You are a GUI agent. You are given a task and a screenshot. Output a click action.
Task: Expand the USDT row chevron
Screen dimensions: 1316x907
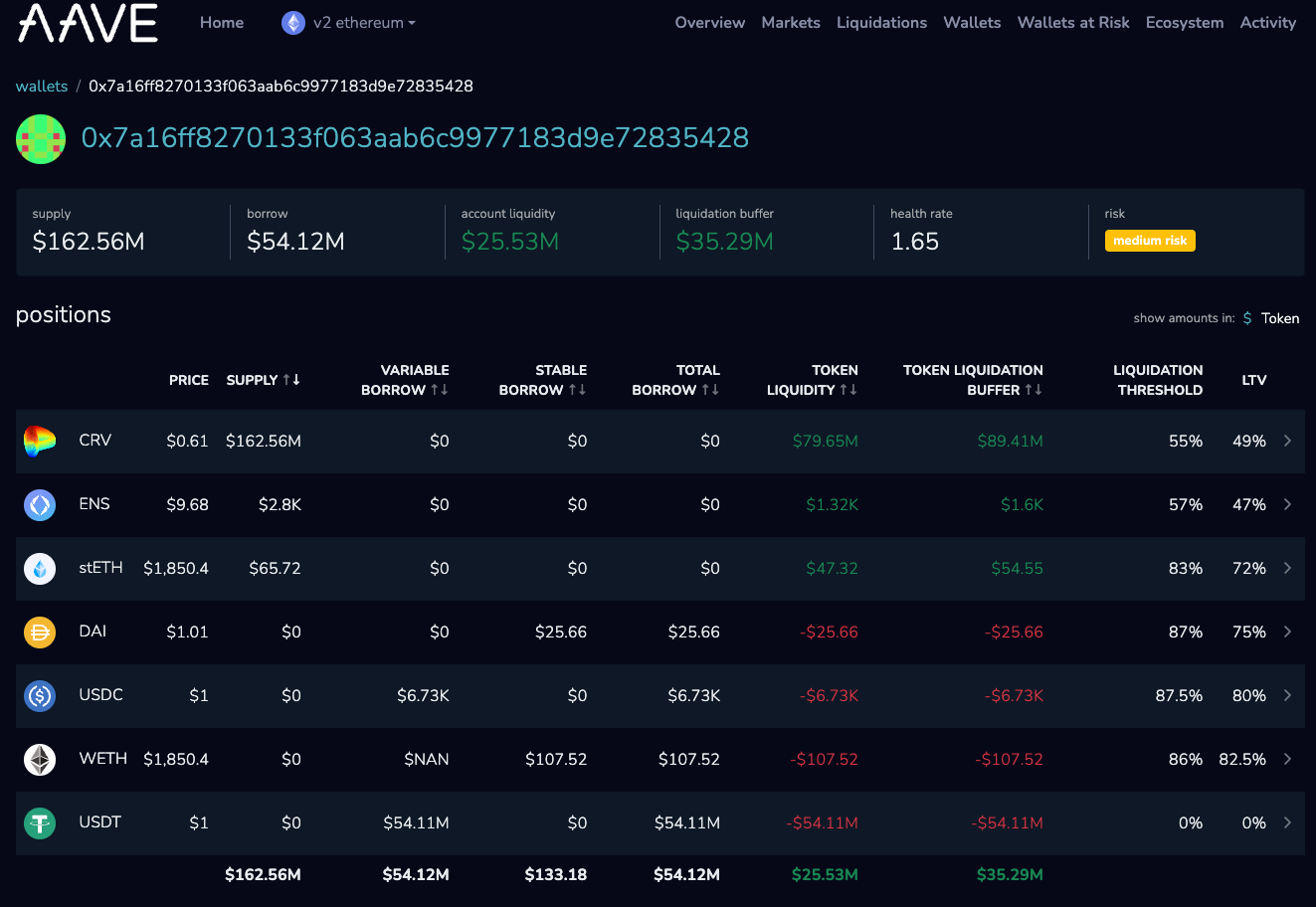[x=1287, y=822]
